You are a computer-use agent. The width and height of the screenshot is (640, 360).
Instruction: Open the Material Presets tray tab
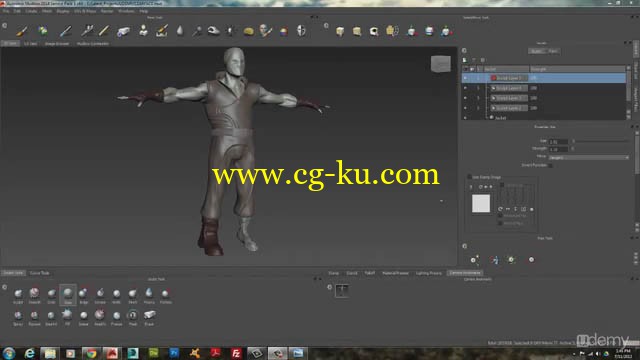pos(395,273)
